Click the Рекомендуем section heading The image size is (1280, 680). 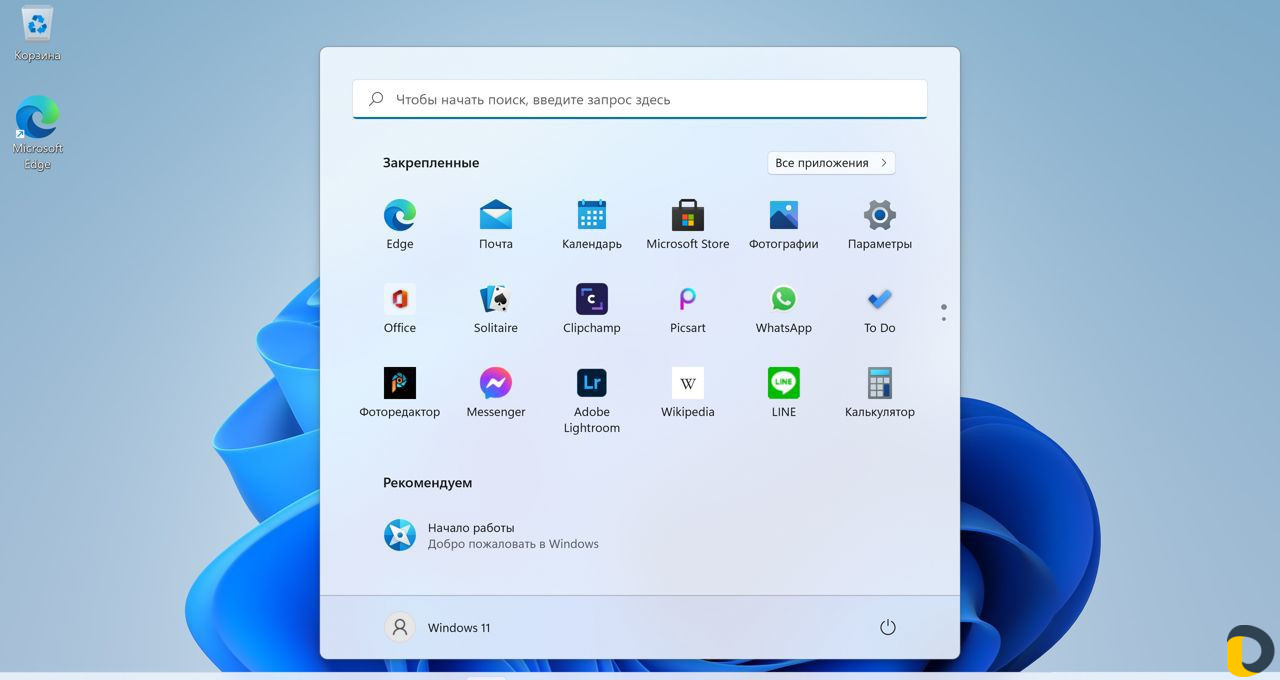coord(427,483)
